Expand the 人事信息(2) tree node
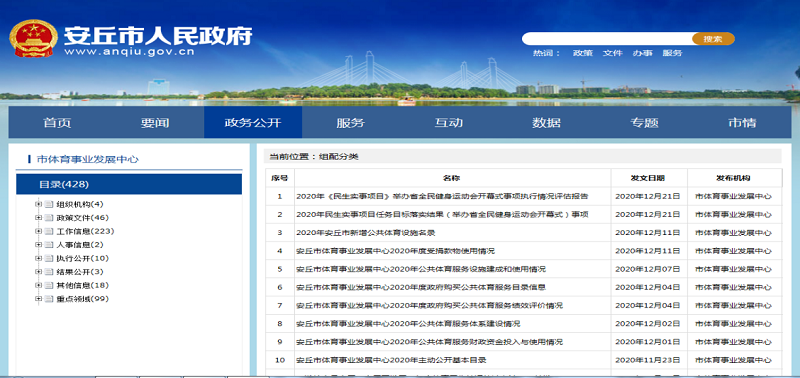The width and height of the screenshot is (800, 378). click(x=38, y=245)
